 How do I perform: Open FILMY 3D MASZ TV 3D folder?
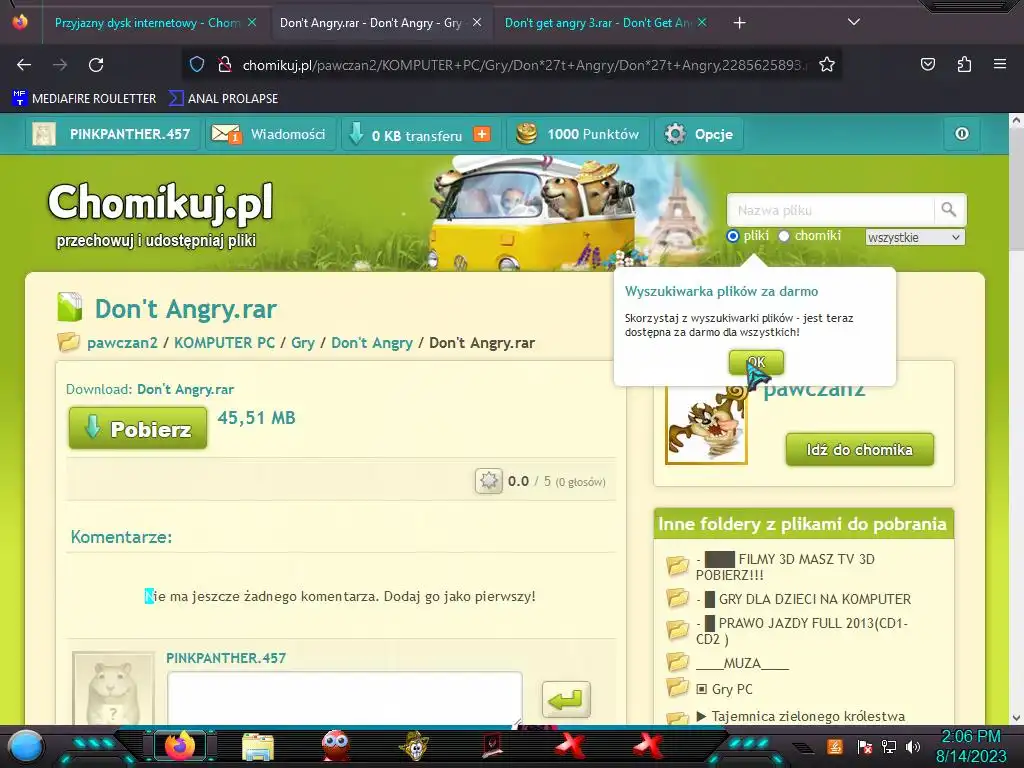pyautogui.click(x=785, y=567)
